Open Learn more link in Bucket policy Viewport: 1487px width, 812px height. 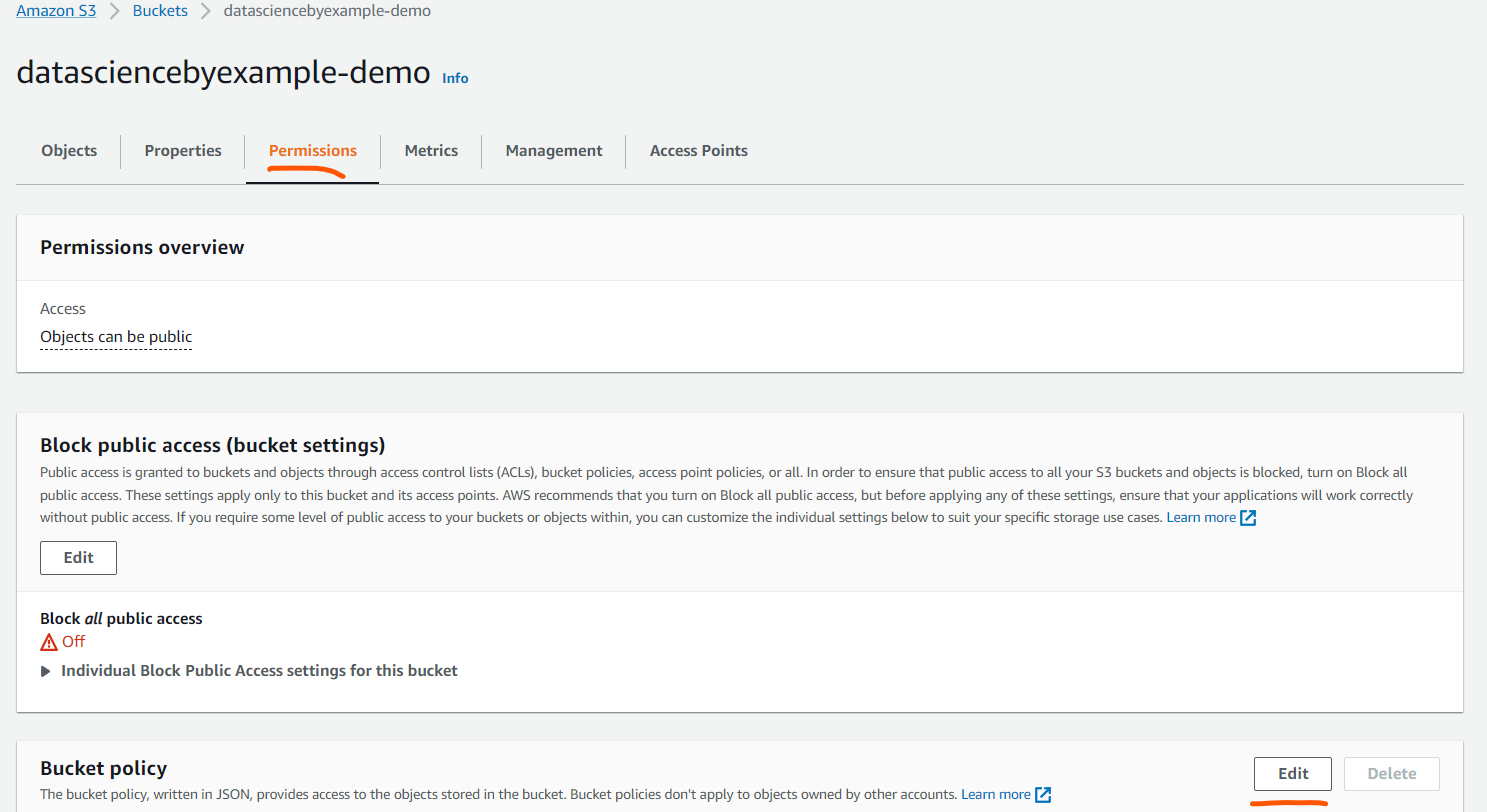996,795
